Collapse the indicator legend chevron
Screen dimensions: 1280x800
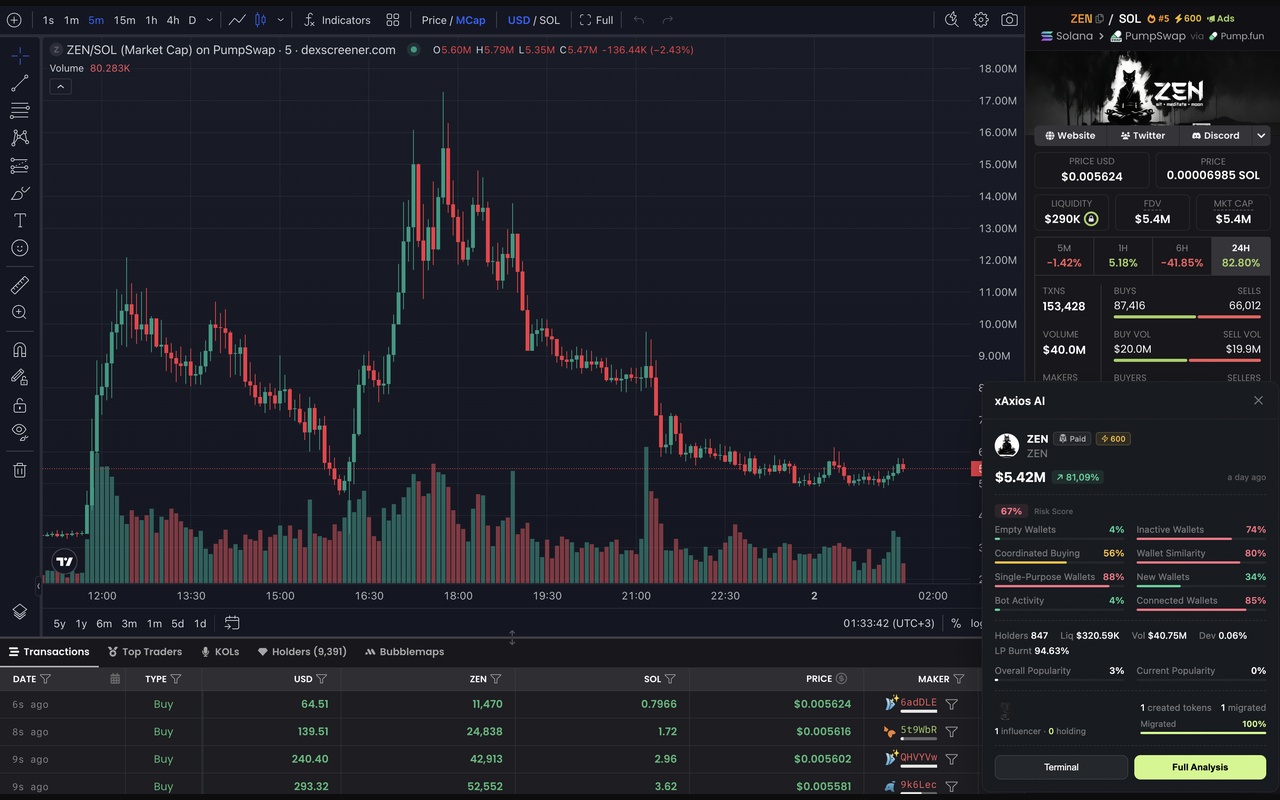click(60, 87)
